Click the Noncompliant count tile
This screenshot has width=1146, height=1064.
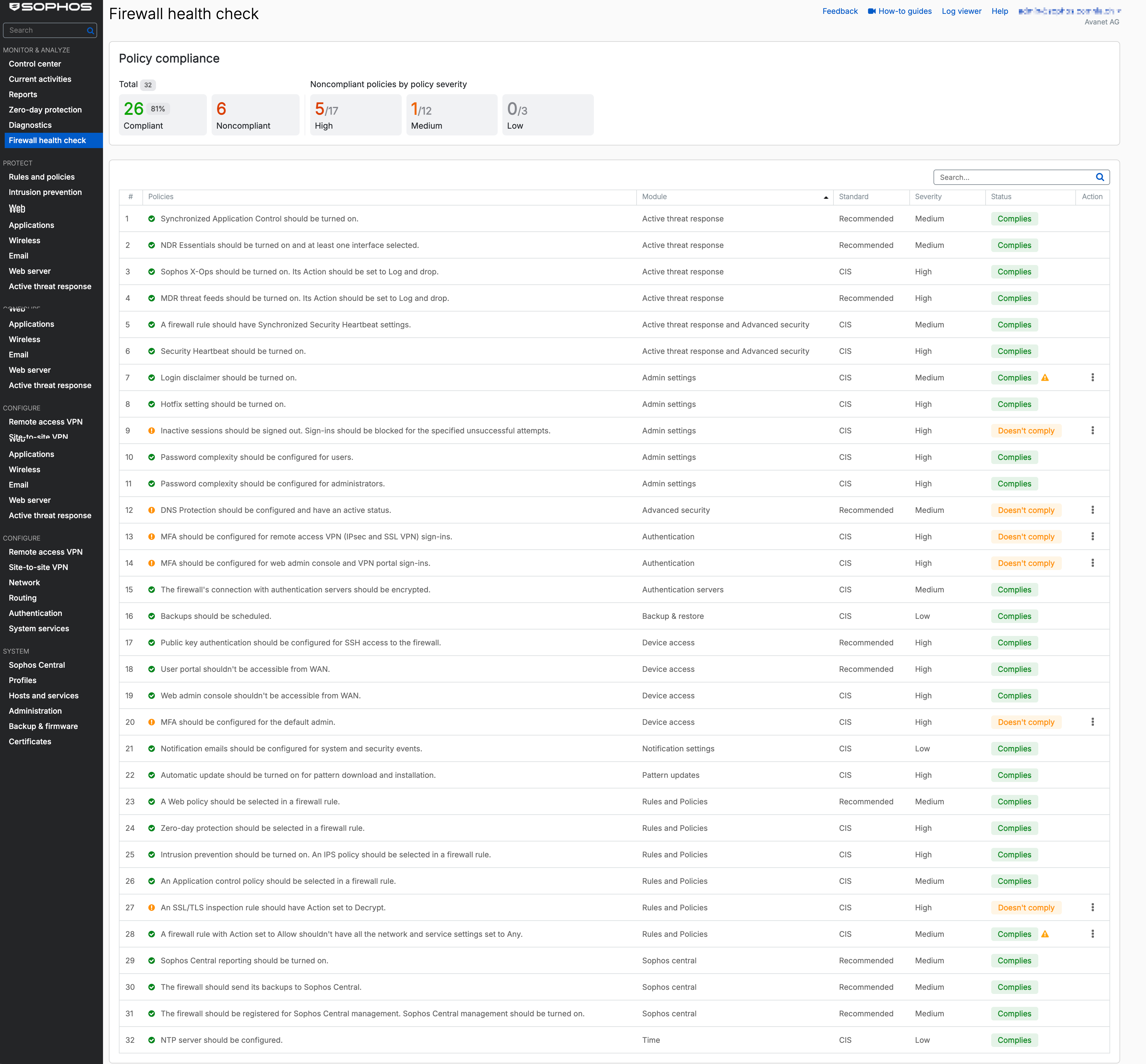point(255,115)
